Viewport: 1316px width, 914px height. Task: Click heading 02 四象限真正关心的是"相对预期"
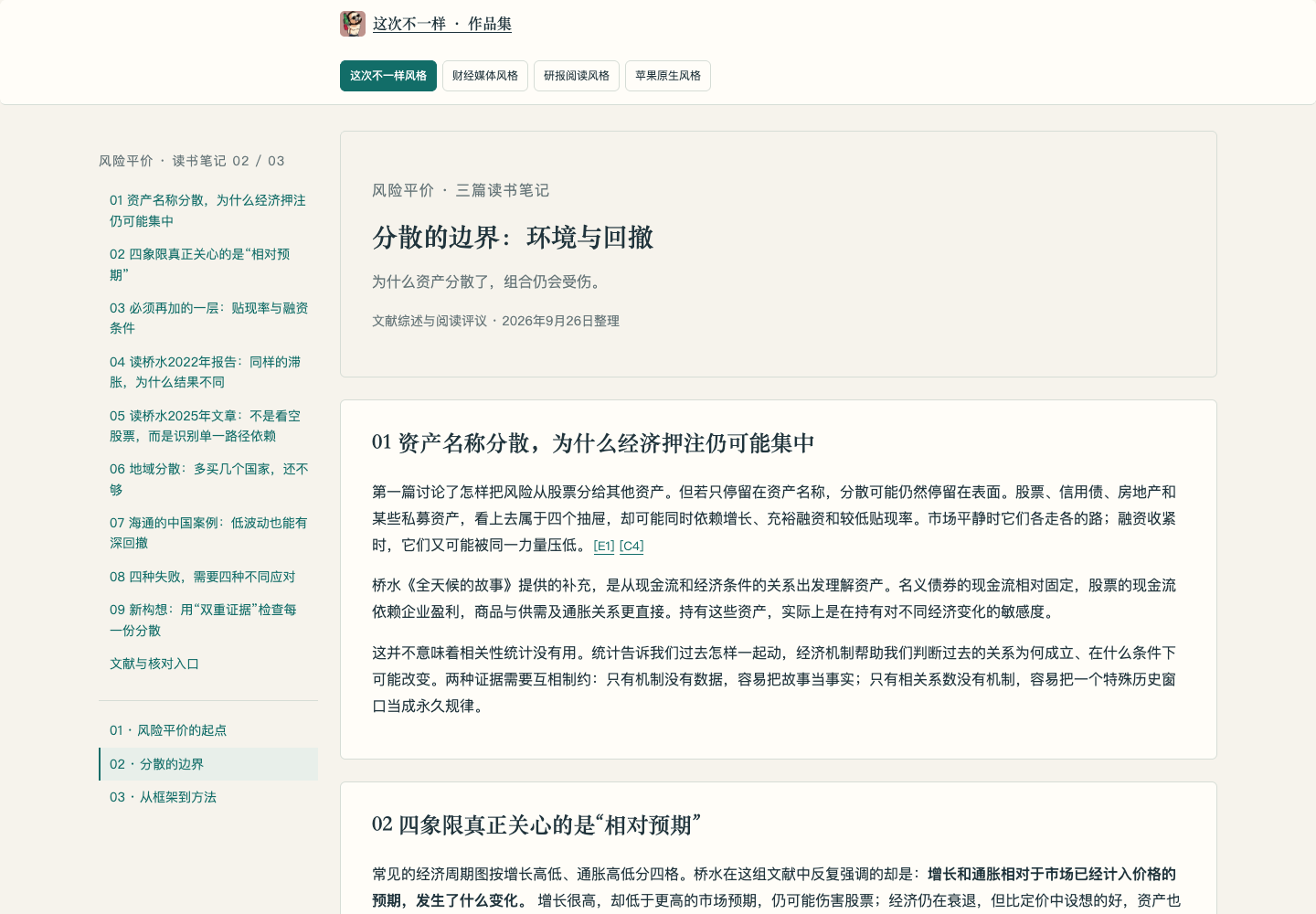click(x=536, y=825)
